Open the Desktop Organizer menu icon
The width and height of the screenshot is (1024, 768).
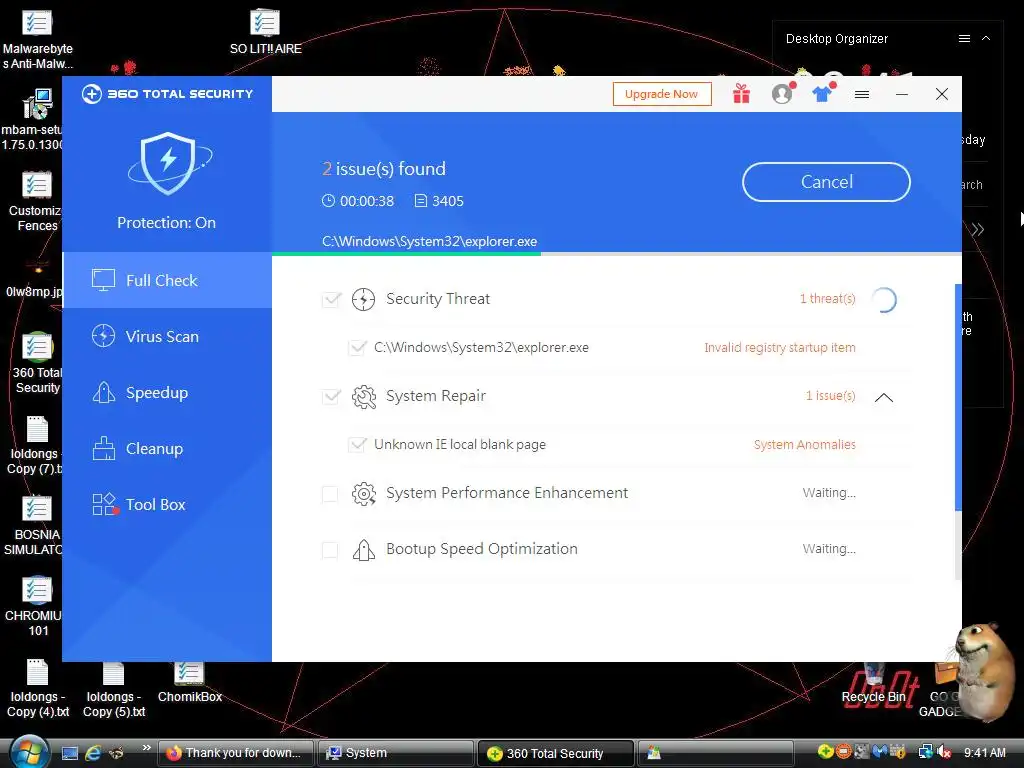[964, 39]
